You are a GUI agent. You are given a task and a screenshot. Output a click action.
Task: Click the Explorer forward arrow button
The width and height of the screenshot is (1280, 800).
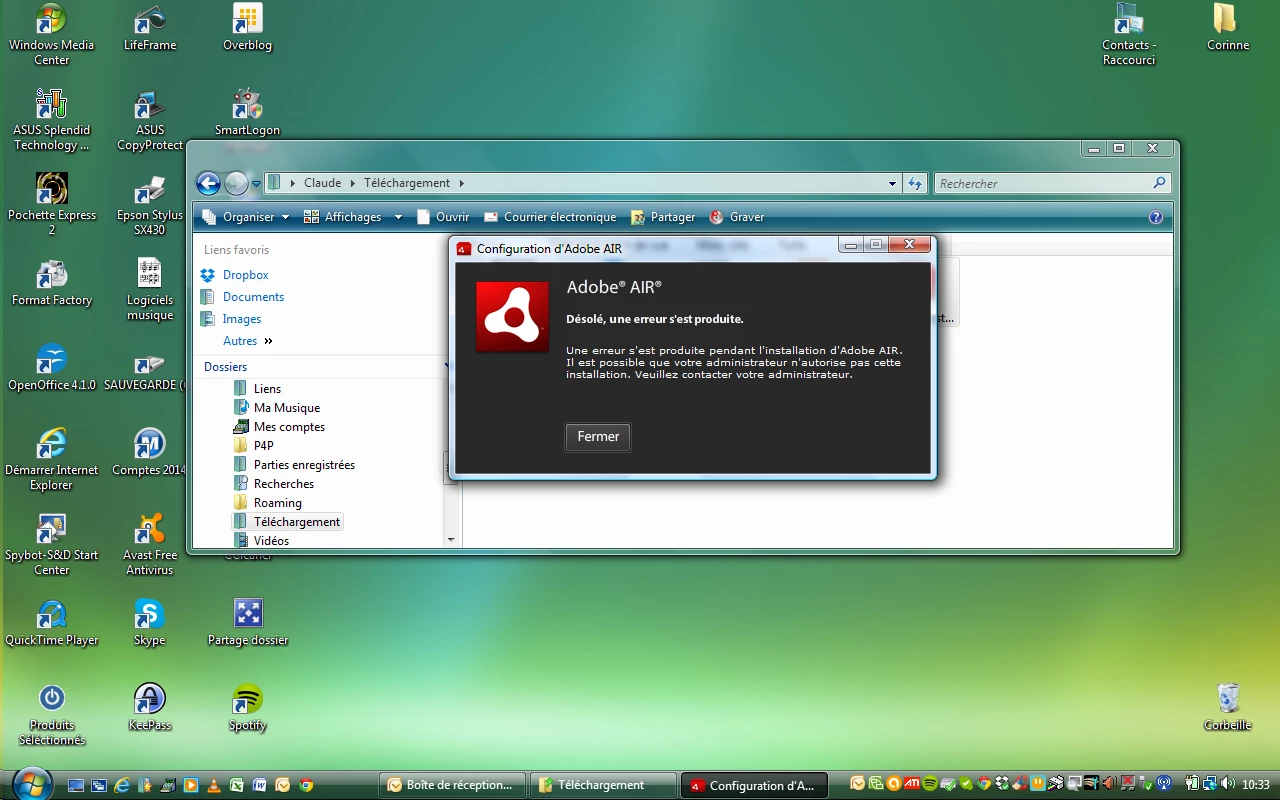click(x=236, y=183)
